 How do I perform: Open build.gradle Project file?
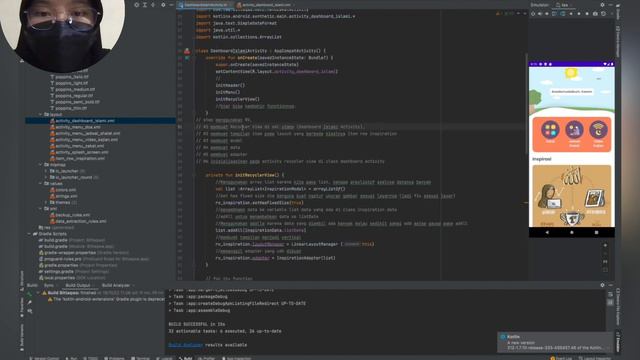72,240
